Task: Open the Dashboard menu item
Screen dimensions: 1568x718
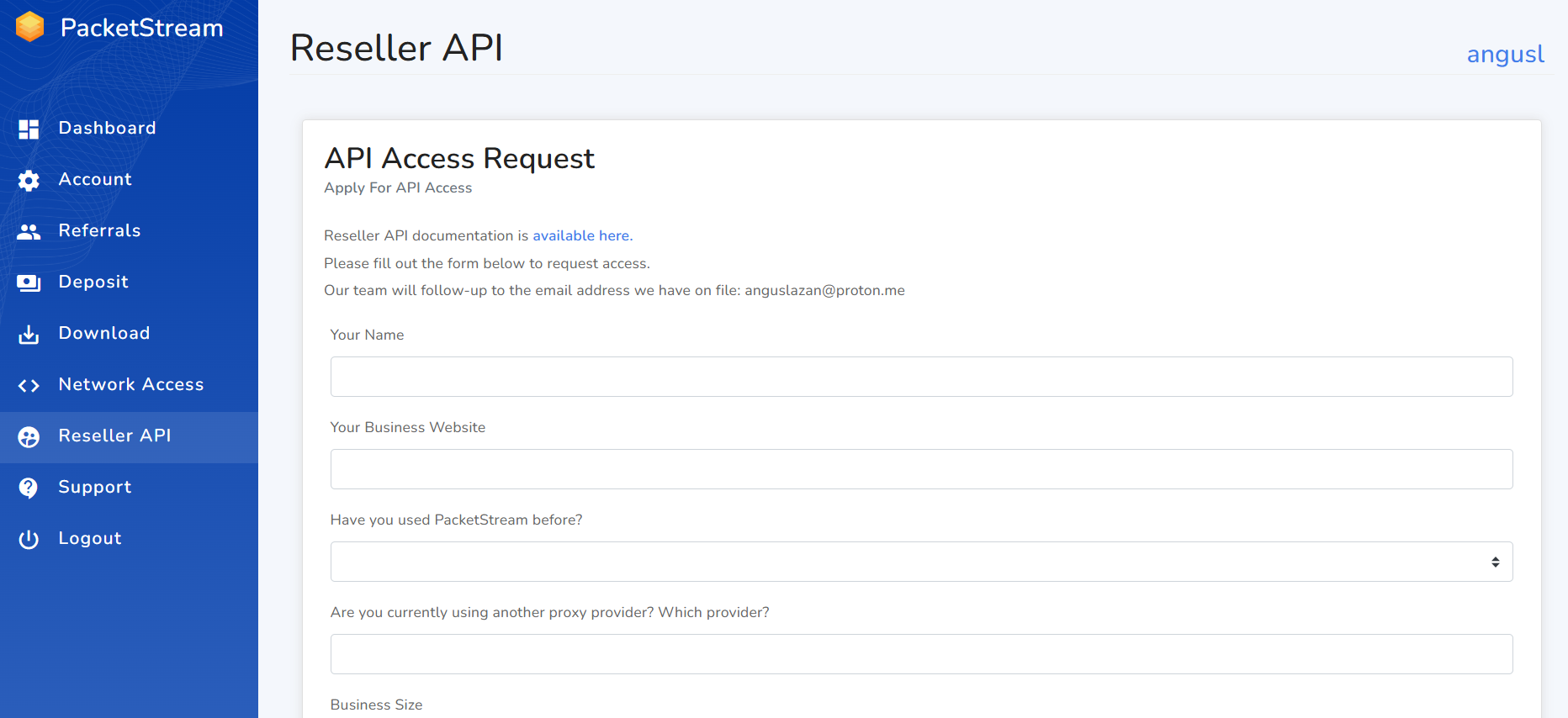Action: coord(129,128)
